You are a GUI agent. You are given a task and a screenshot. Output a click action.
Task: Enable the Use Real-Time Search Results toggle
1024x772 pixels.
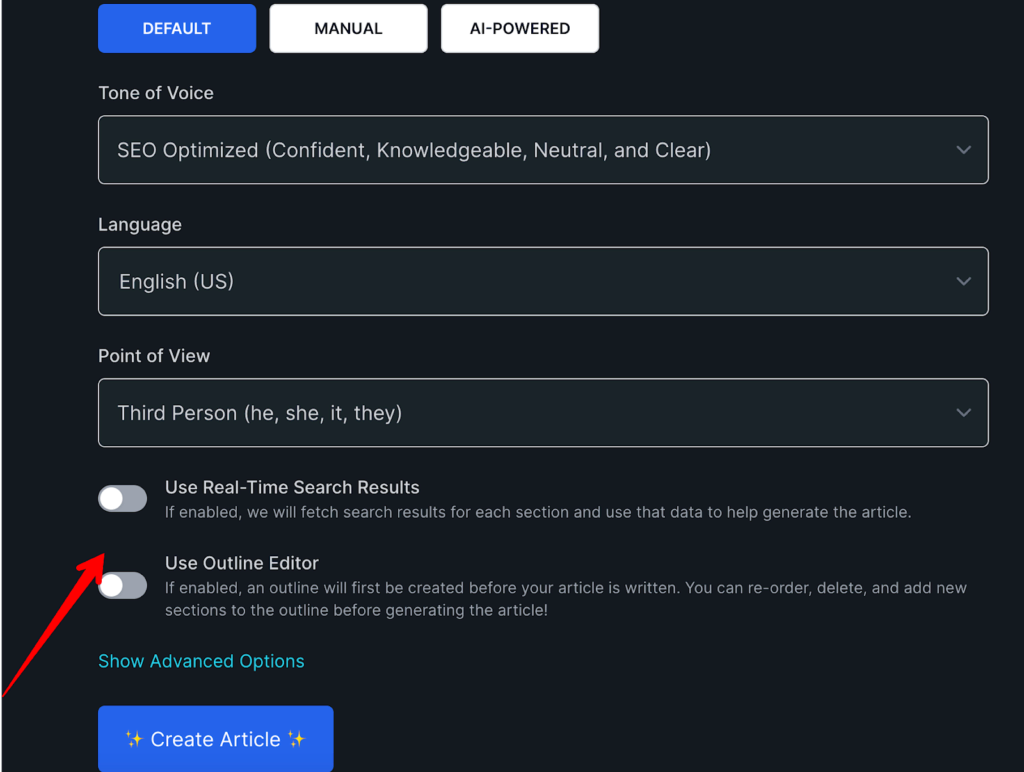123,498
